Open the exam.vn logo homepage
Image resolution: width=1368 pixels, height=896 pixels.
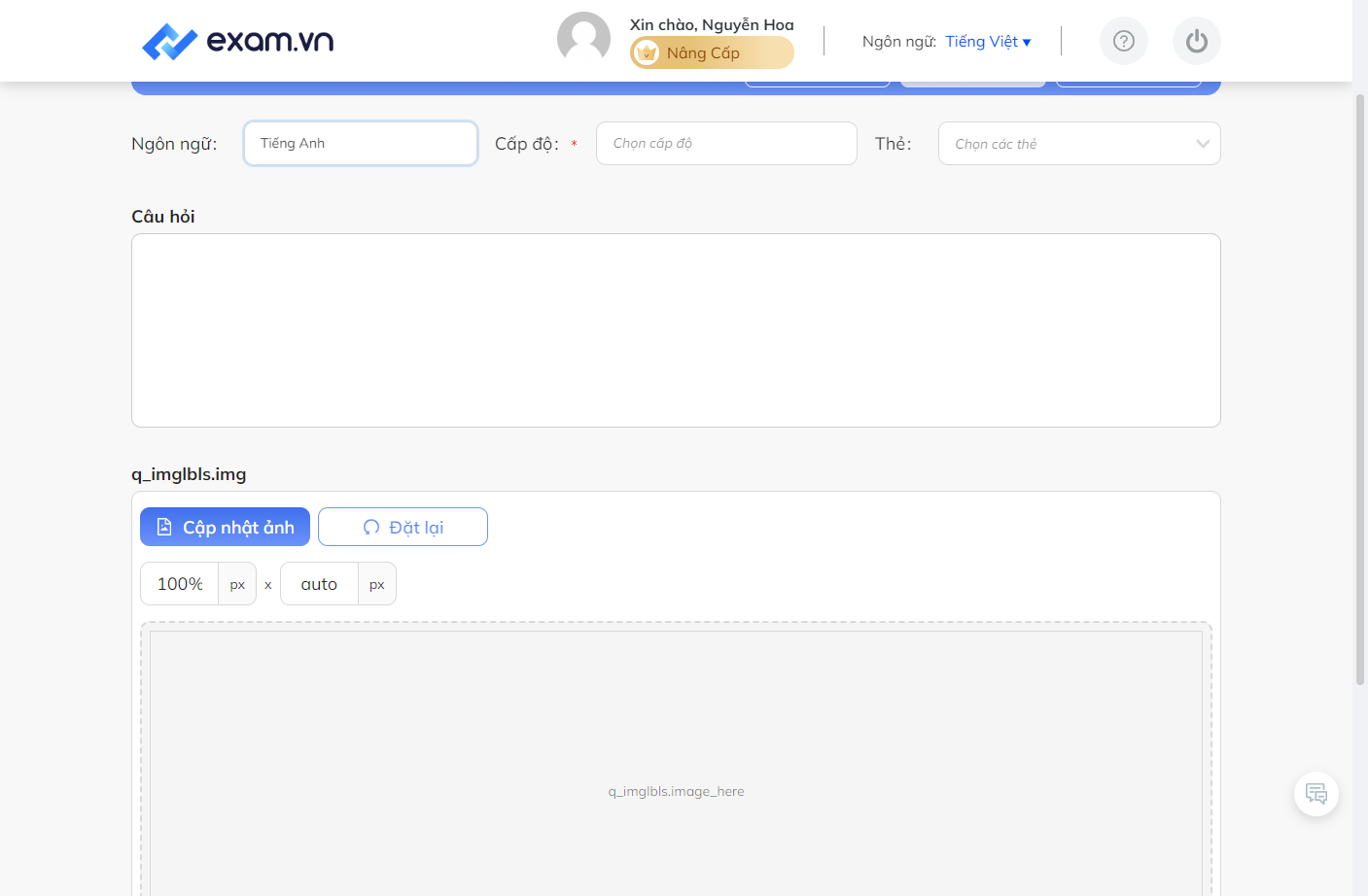pos(237,41)
